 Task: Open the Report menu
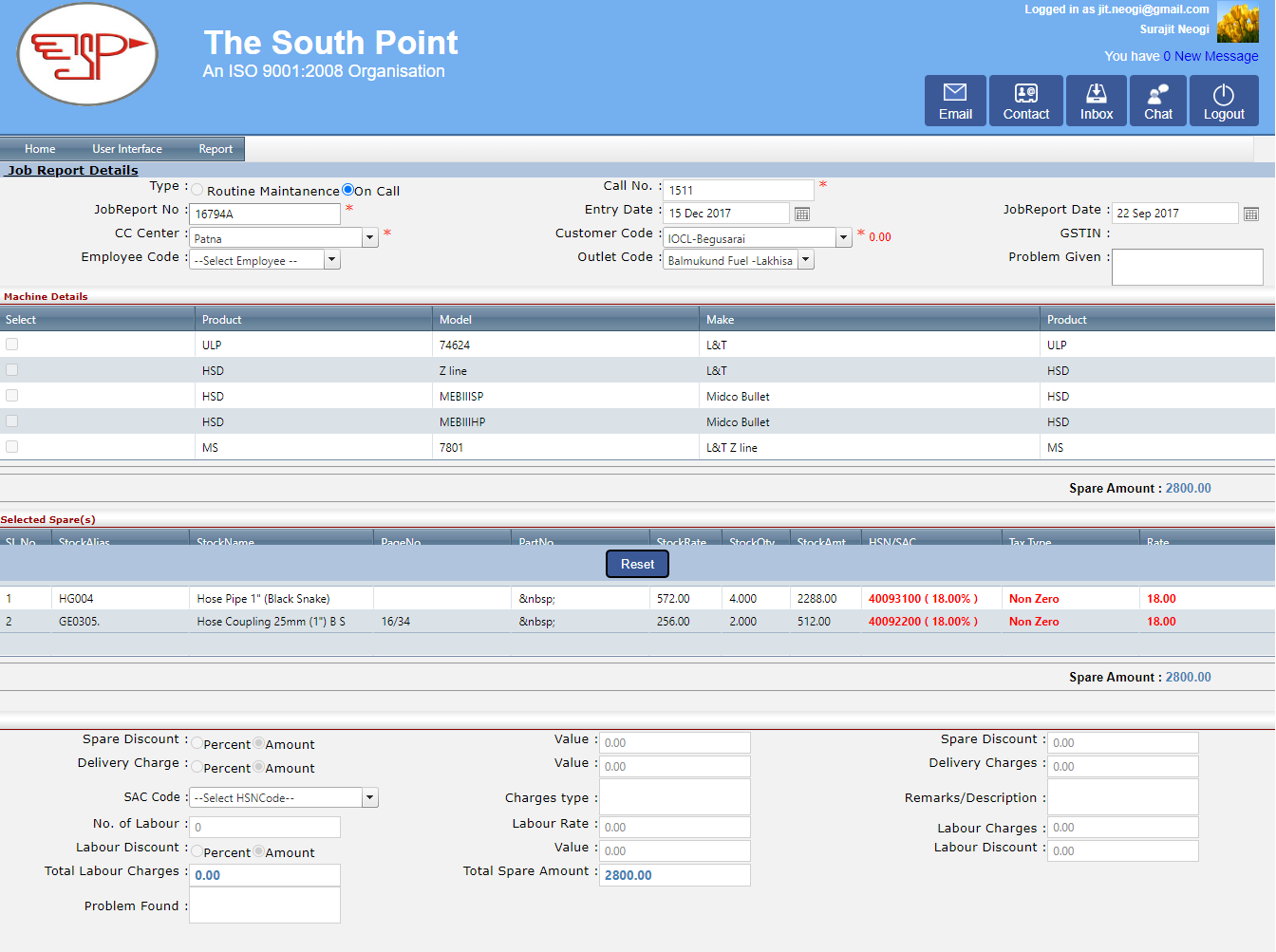point(216,149)
